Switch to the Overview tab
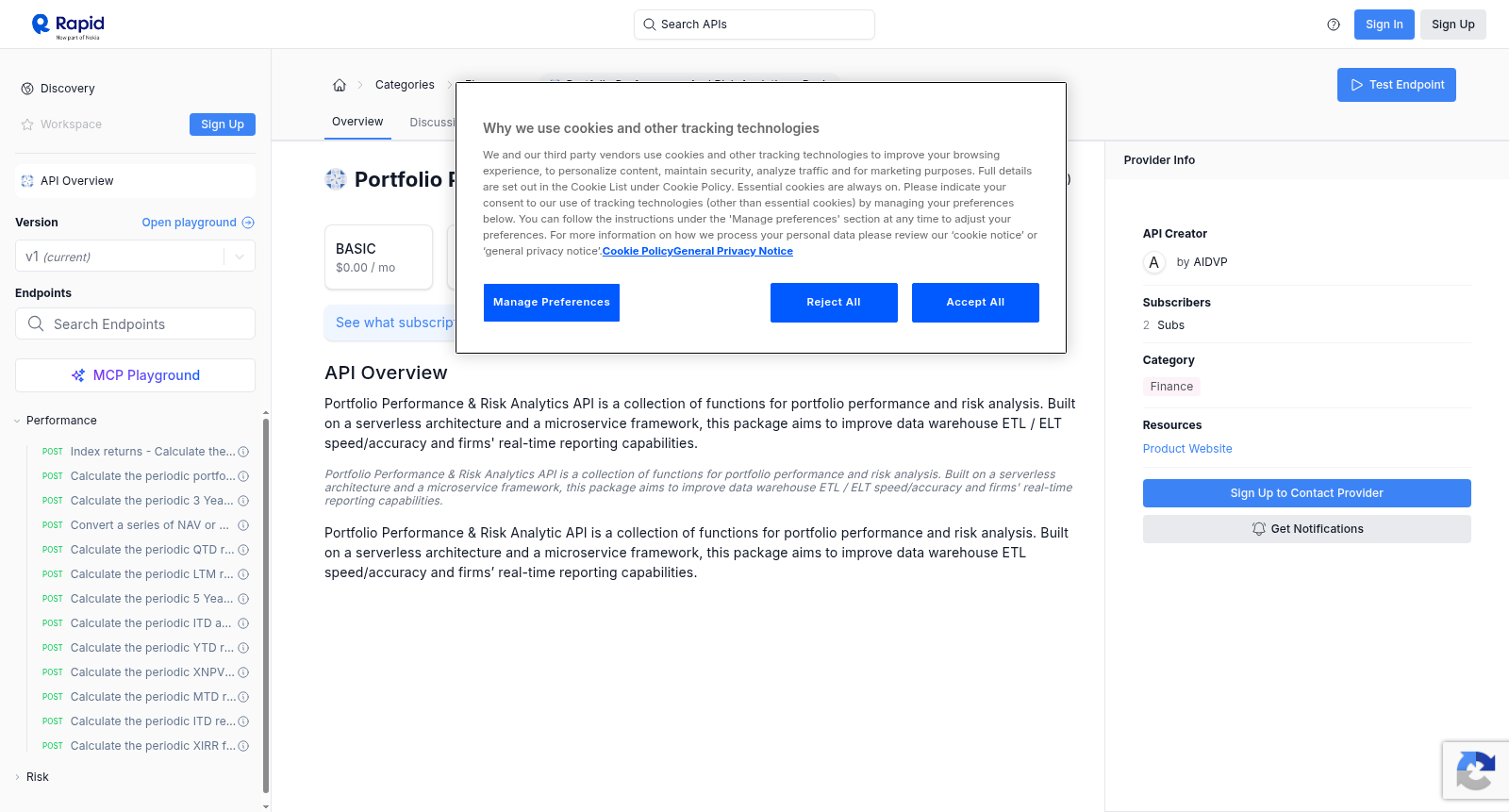 coord(357,122)
